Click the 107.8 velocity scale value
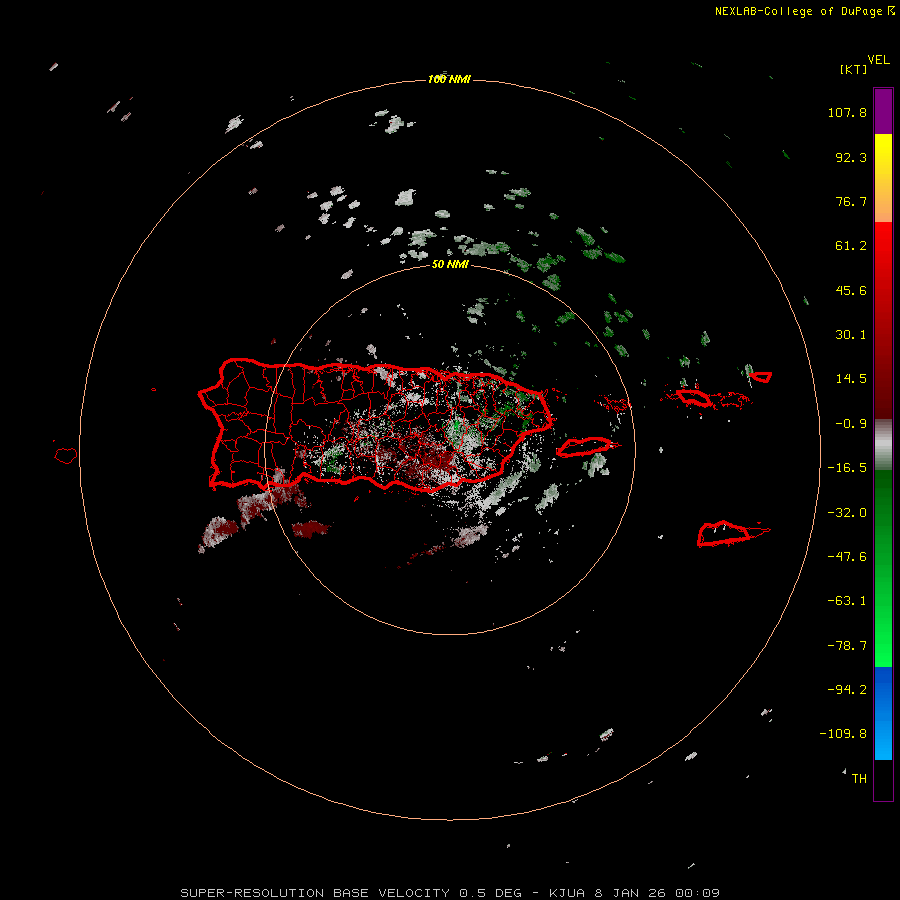This screenshot has height=900, width=900. (847, 112)
